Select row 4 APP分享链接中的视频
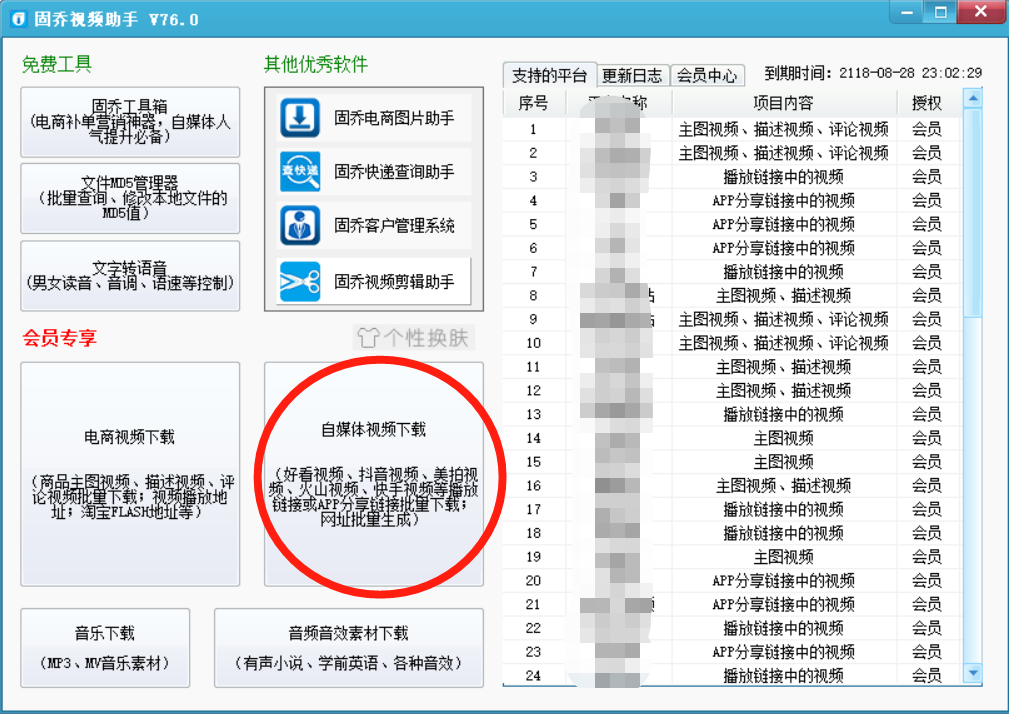The image size is (1009, 714). pyautogui.click(x=732, y=201)
